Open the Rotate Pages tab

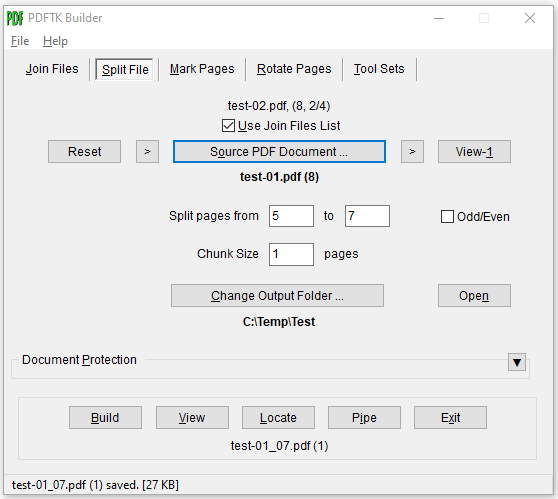294,69
